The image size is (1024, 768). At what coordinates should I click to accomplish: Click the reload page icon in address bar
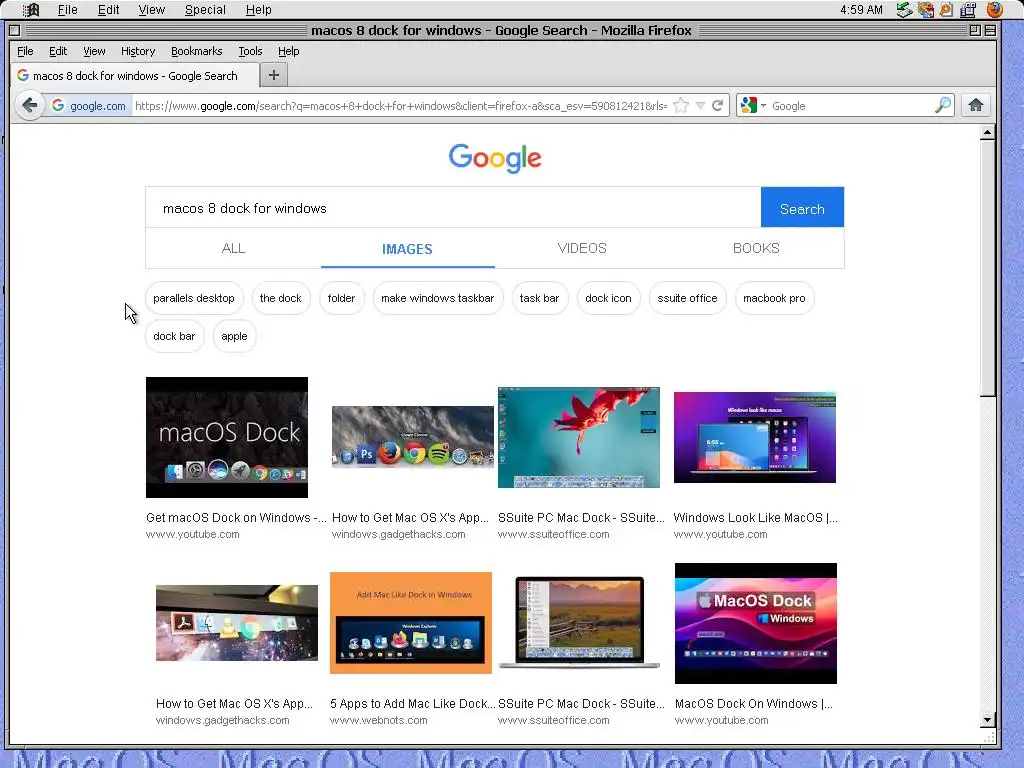(x=717, y=105)
